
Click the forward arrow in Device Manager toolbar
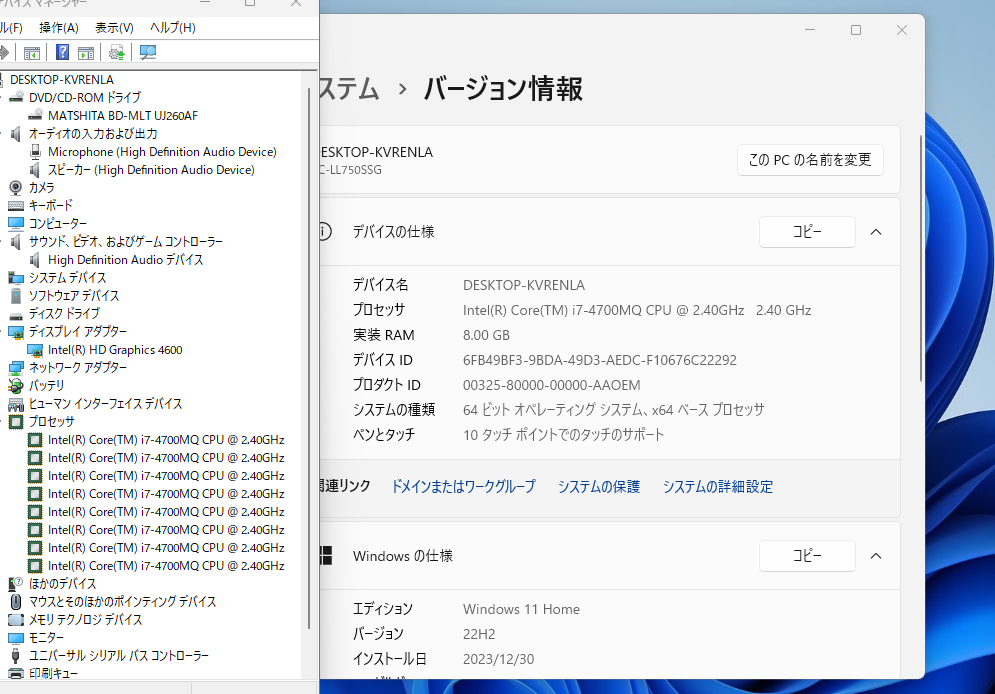click(4, 53)
